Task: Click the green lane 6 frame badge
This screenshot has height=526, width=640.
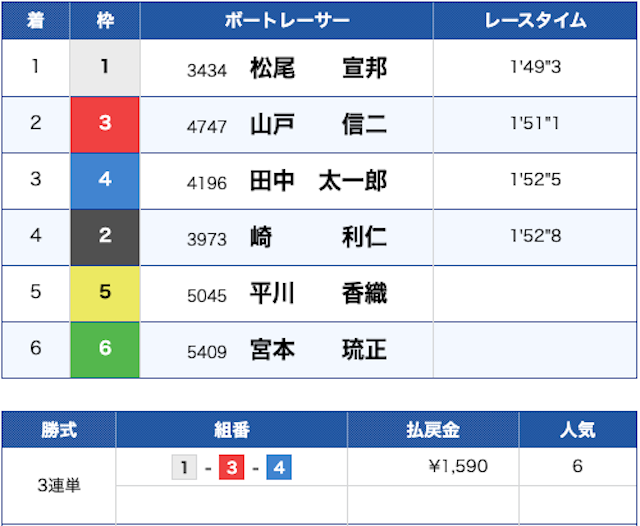Action: (x=105, y=350)
